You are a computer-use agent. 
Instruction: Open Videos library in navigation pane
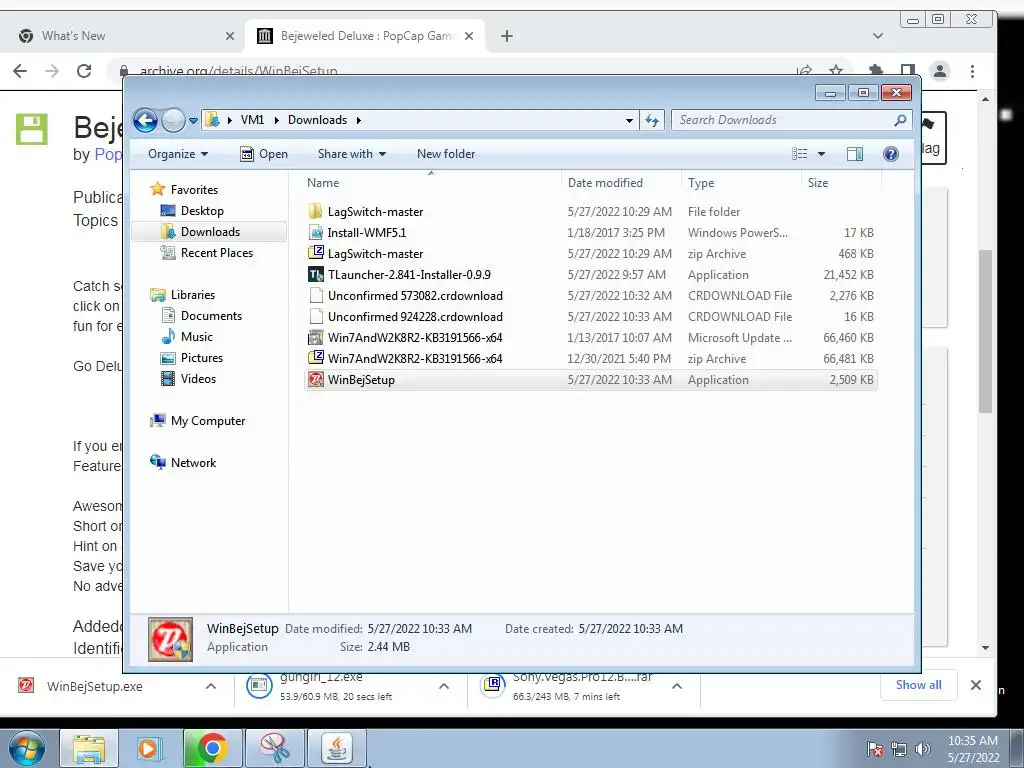[x=198, y=379]
